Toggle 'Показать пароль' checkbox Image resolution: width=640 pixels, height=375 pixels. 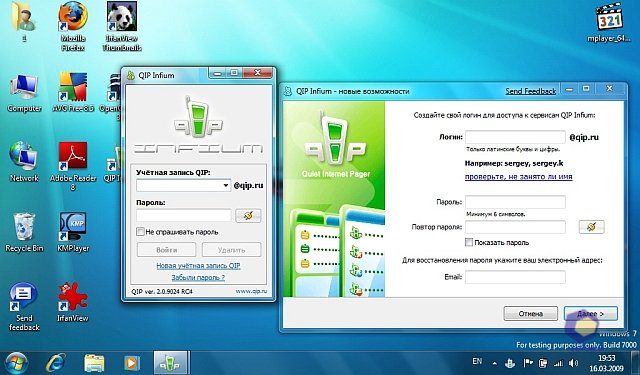[x=469, y=242]
